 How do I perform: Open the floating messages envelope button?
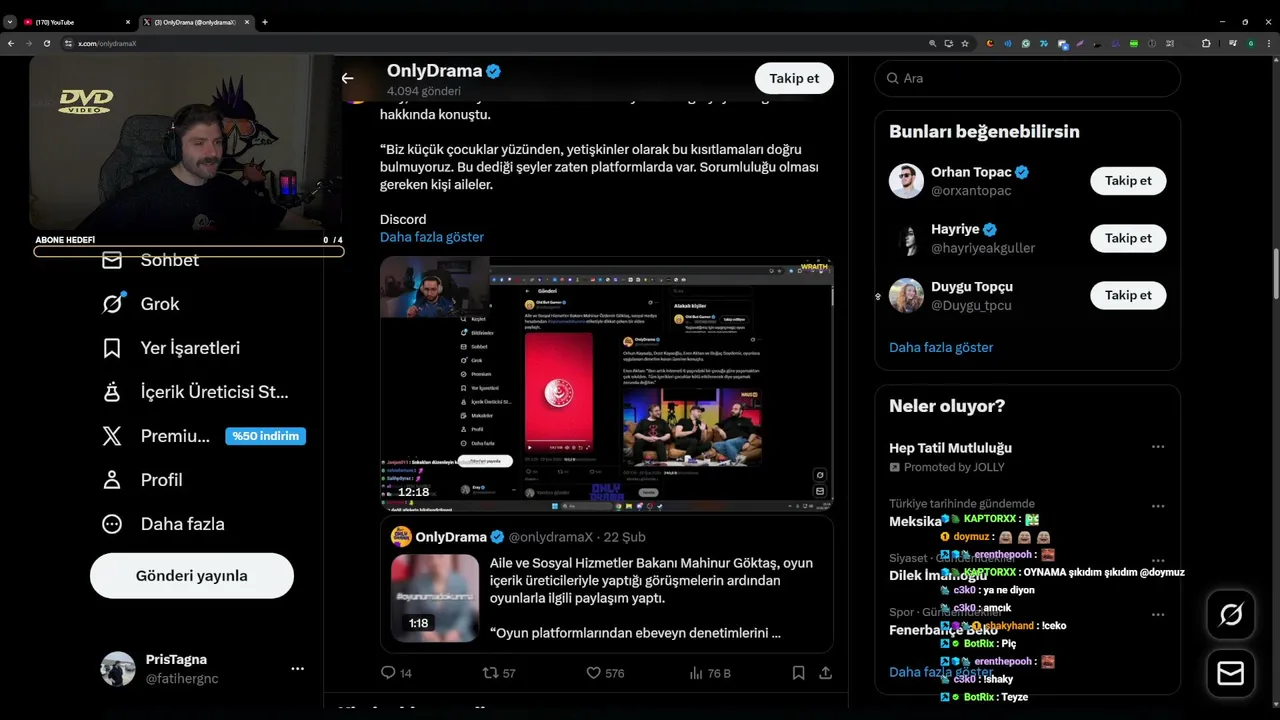pos(1231,673)
